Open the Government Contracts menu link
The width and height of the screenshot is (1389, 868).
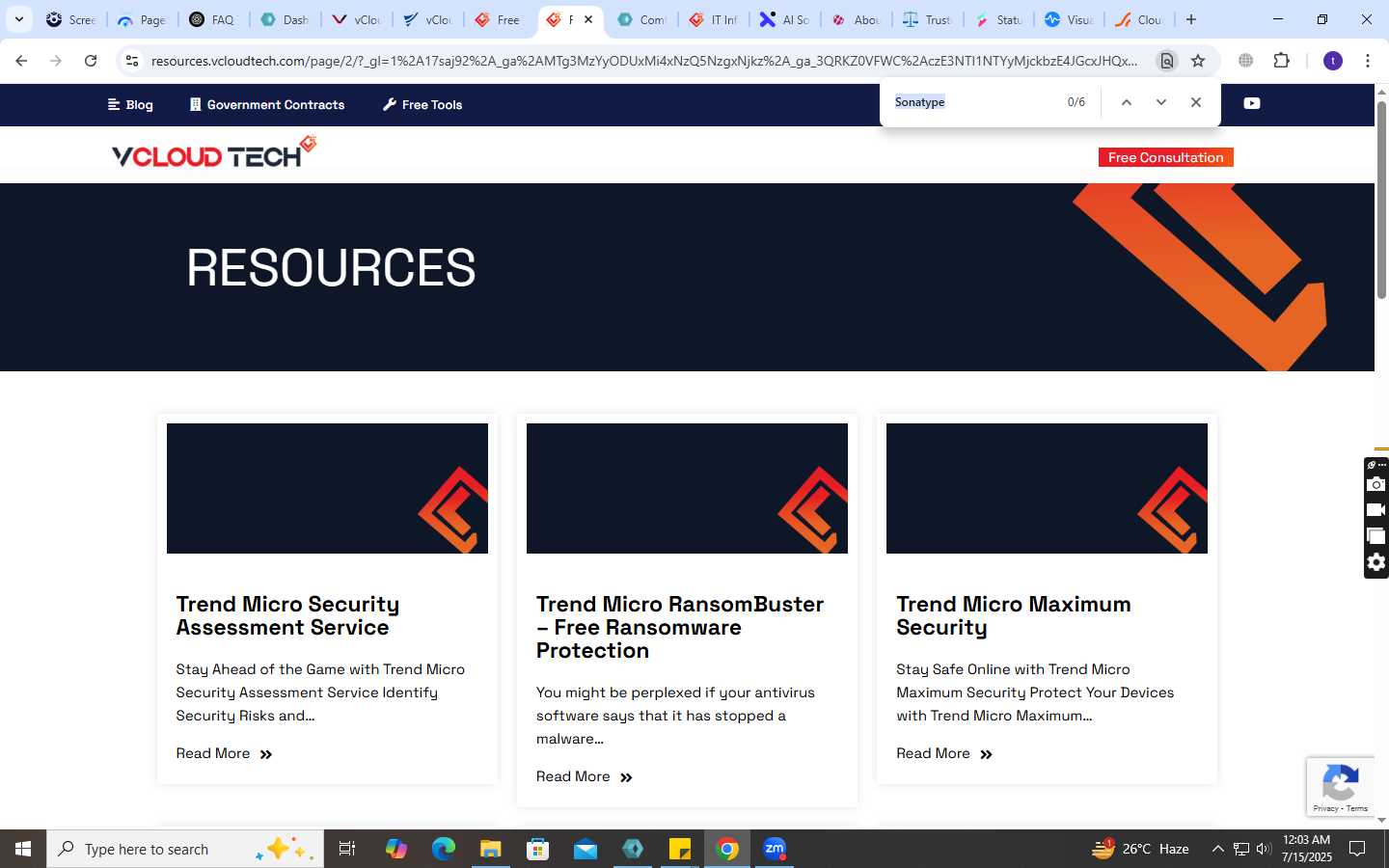click(267, 105)
